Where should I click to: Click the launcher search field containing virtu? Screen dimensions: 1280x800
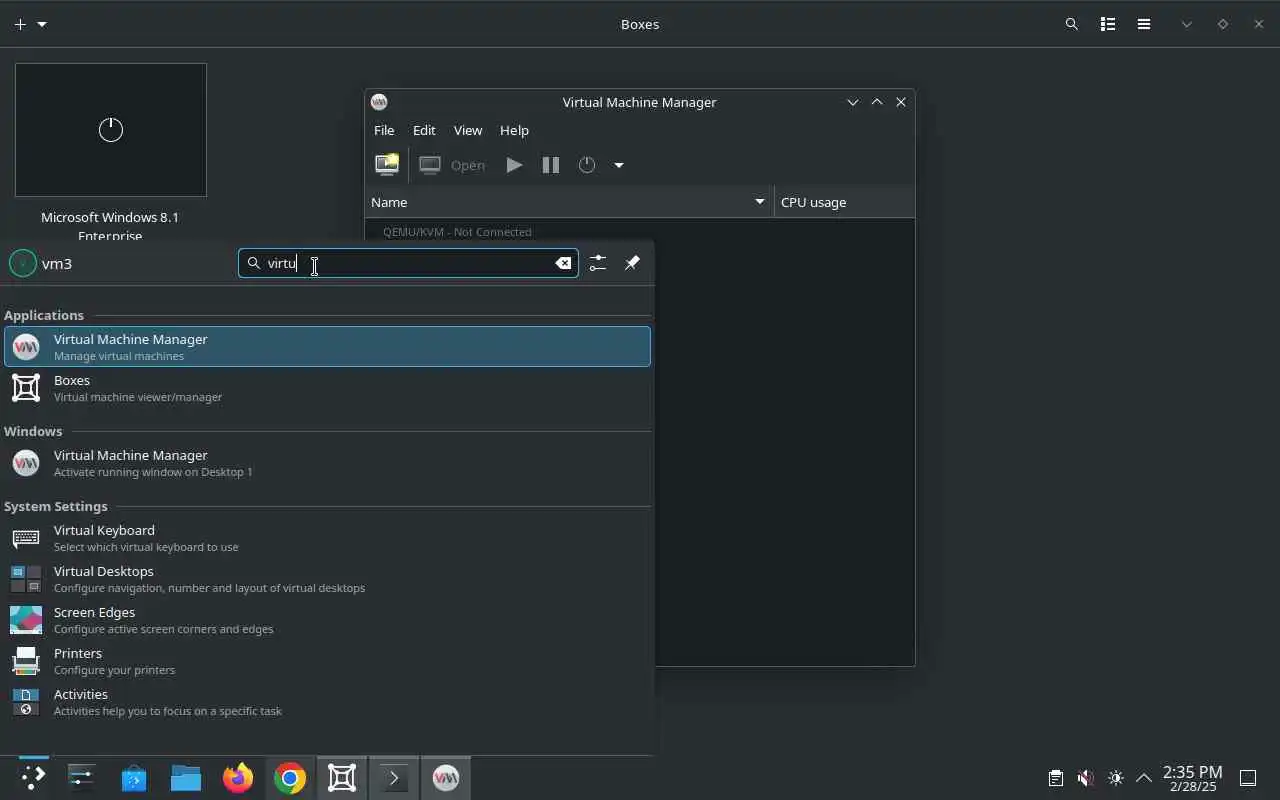point(408,263)
